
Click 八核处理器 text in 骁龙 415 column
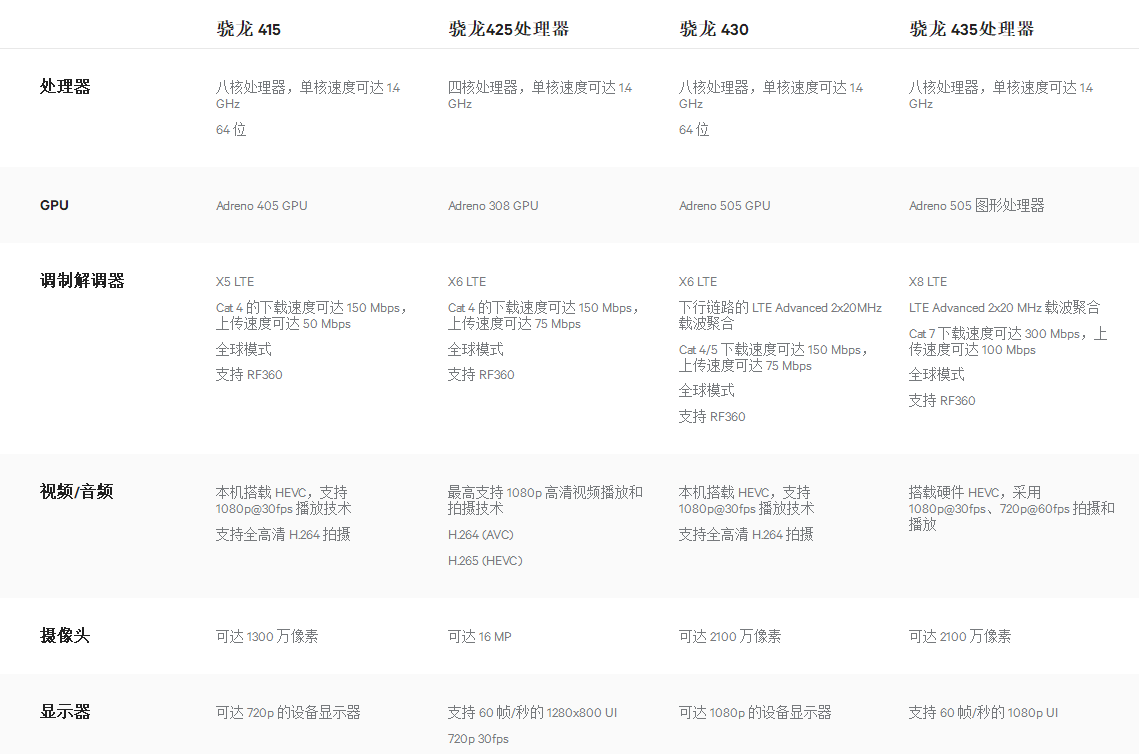coord(308,94)
